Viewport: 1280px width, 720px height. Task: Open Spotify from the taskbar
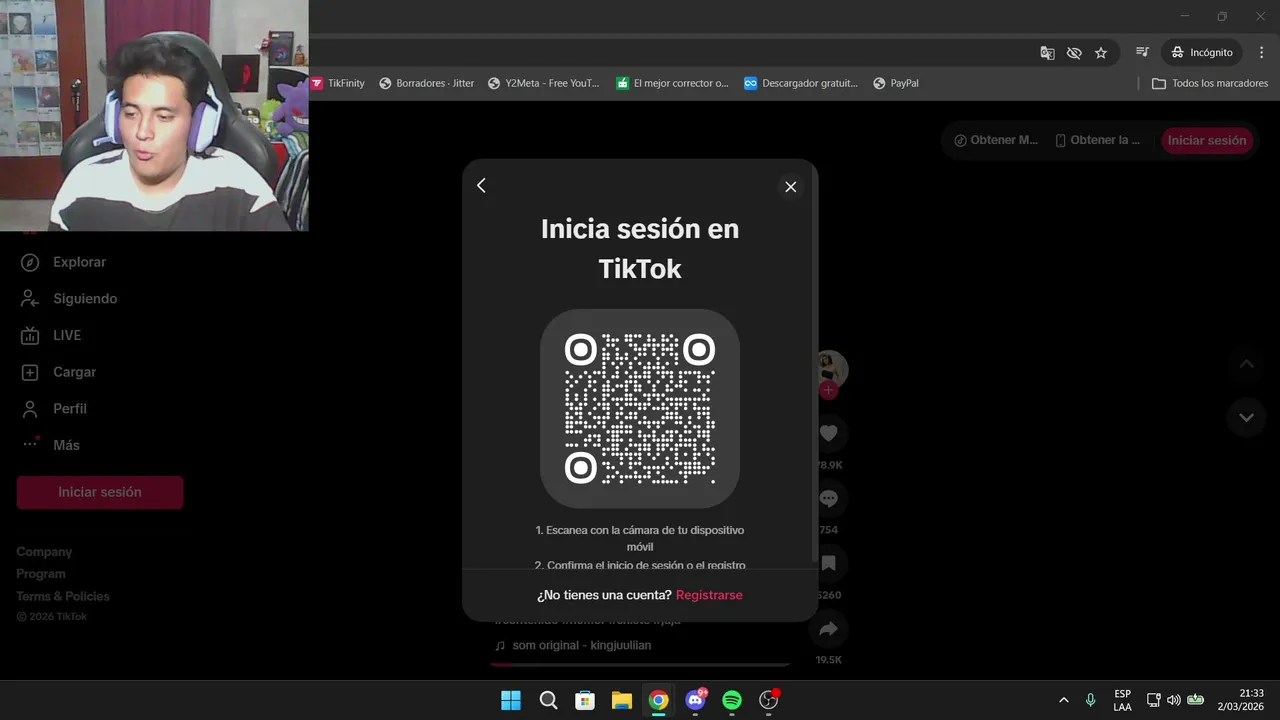[732, 700]
